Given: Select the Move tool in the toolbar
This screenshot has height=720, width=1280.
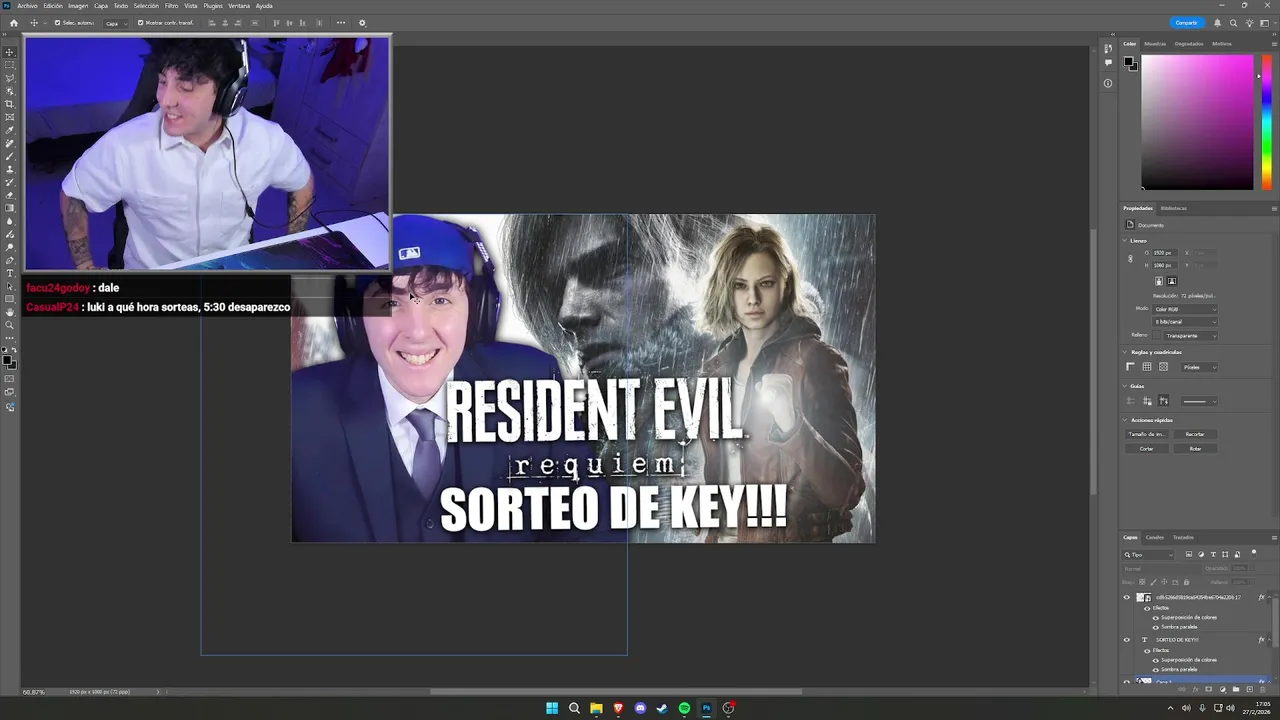Looking at the screenshot, I should coord(10,51).
